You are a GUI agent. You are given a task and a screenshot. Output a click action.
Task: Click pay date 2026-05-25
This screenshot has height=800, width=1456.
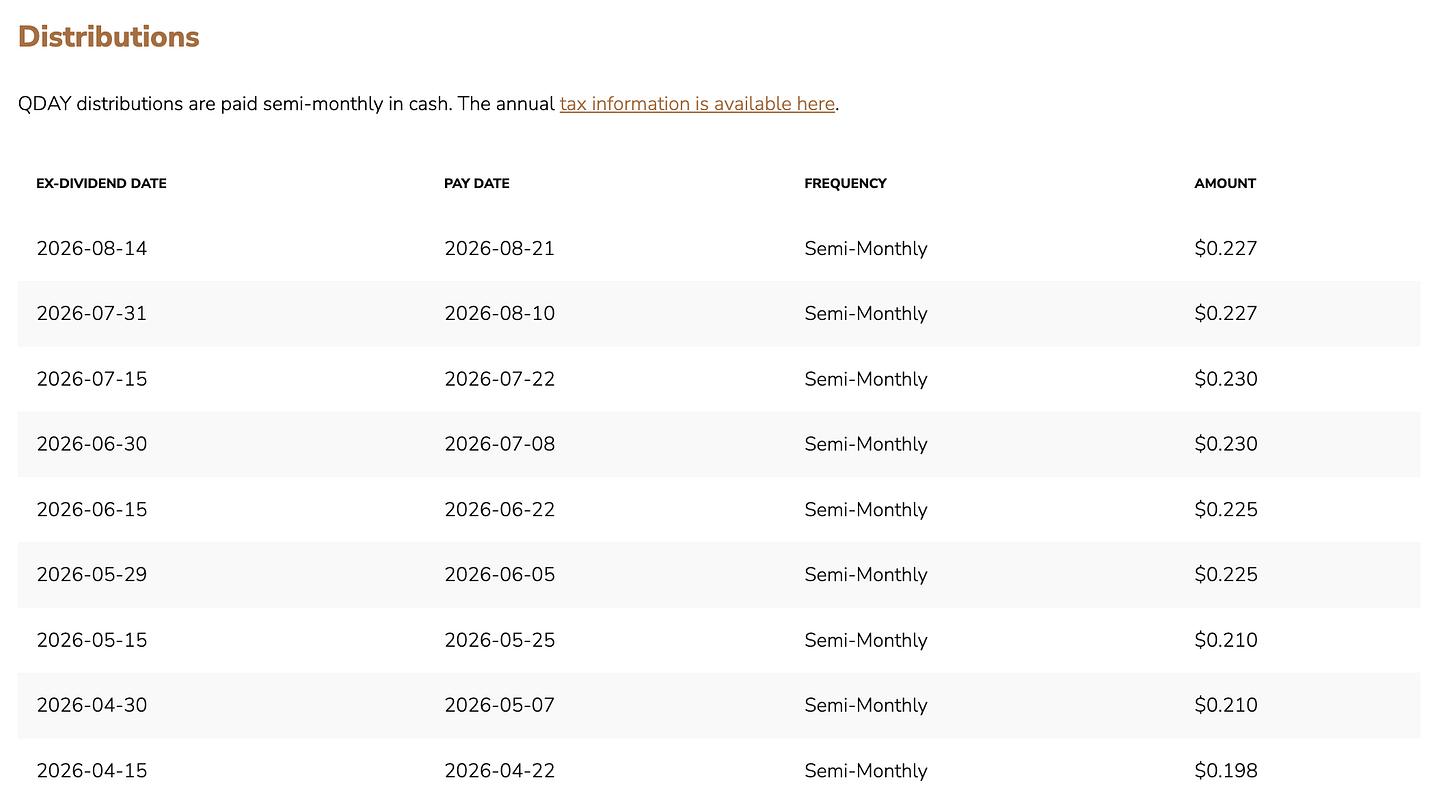coord(499,640)
